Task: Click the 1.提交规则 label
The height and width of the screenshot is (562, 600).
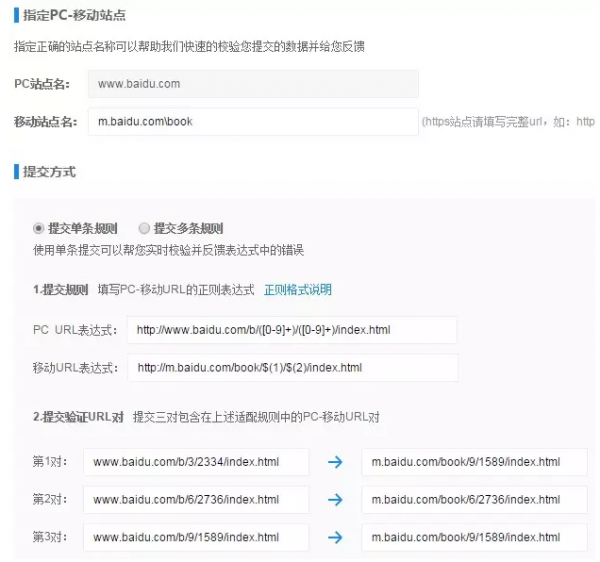Action: click(x=60, y=290)
